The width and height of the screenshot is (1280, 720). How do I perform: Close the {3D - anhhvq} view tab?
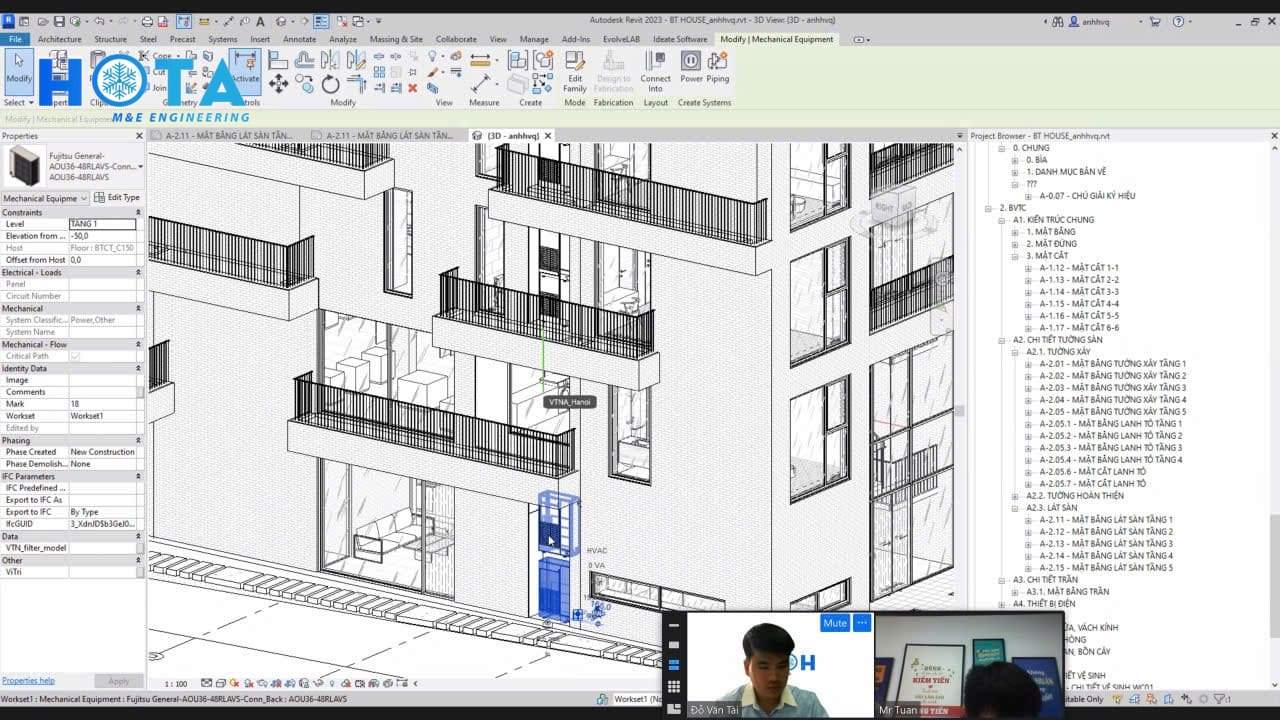(548, 136)
